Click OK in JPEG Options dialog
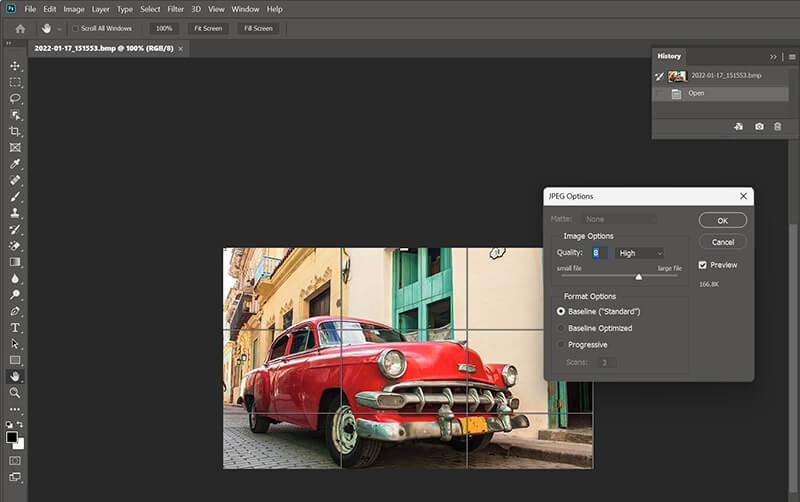Viewport: 800px width, 502px height. tap(722, 220)
